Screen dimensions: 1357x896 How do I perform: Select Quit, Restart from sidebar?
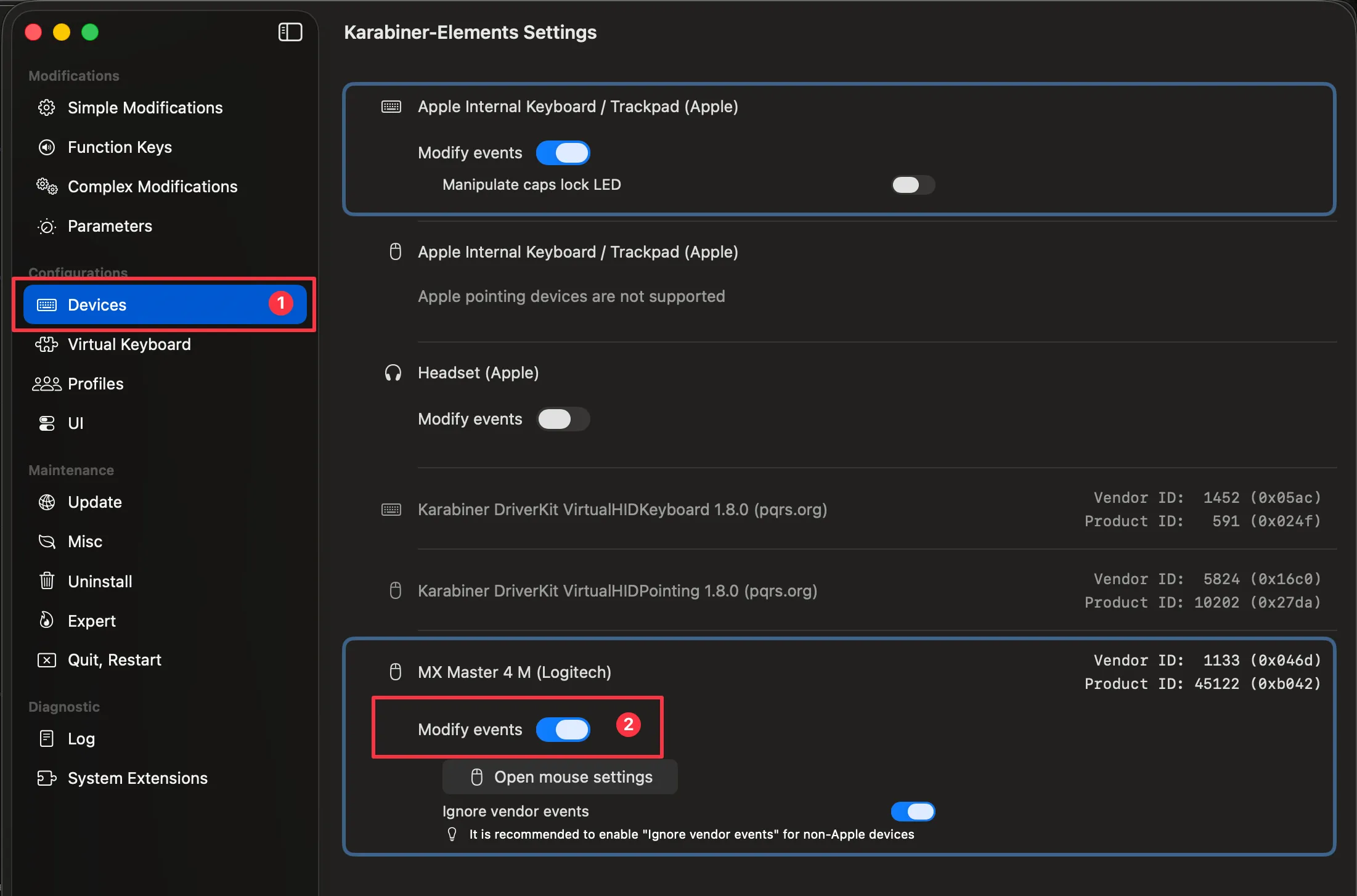click(115, 659)
